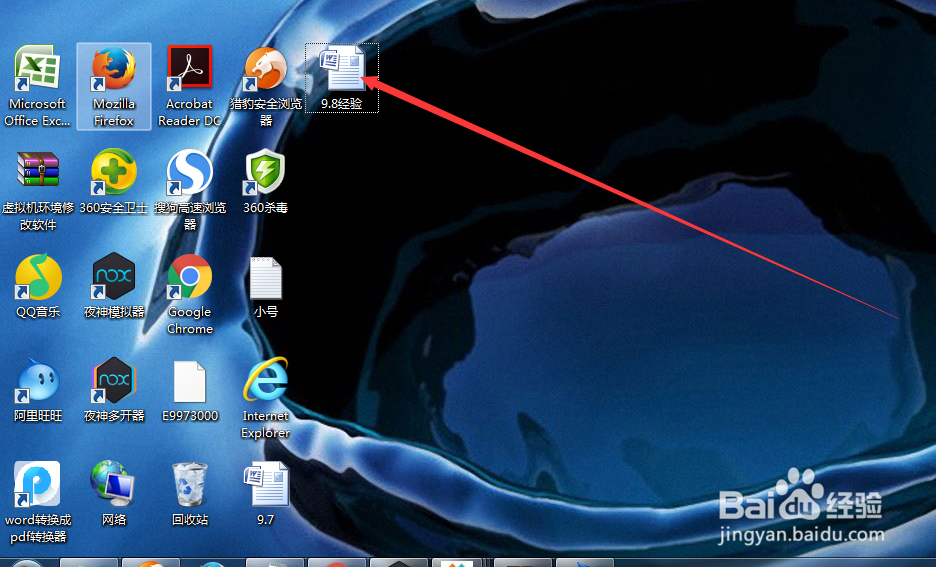This screenshot has height=567, width=936.
Task: Select the 虚拟机环境修改软件 archive icon
Action: (38, 190)
